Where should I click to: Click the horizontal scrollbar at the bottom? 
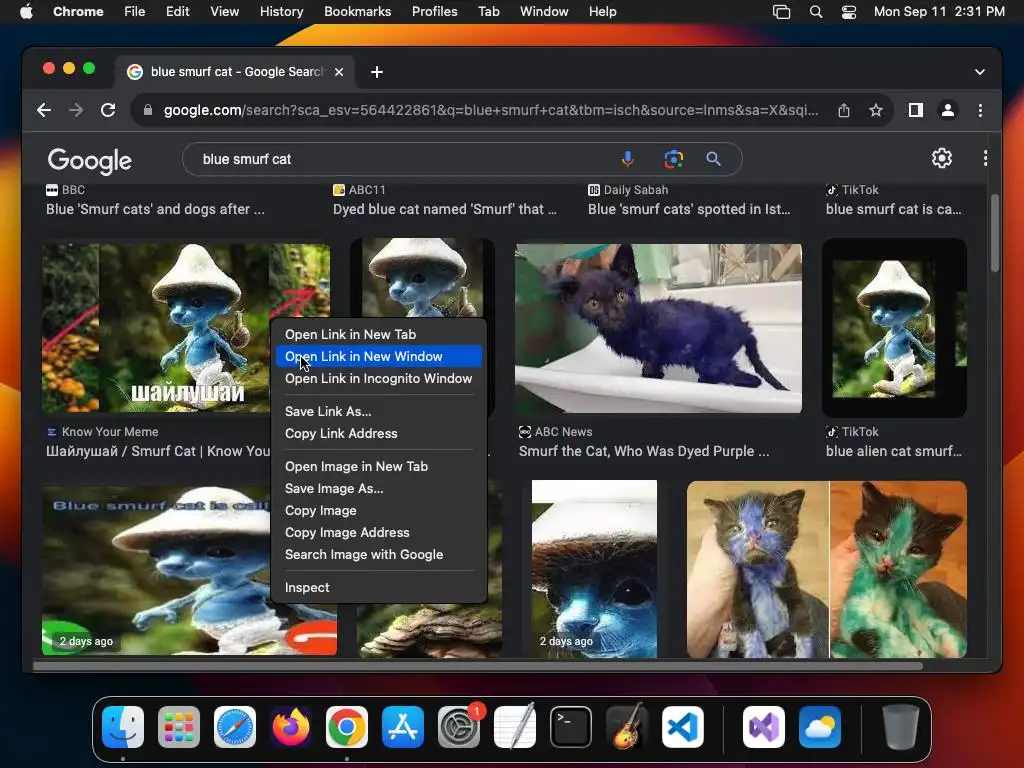point(477,666)
